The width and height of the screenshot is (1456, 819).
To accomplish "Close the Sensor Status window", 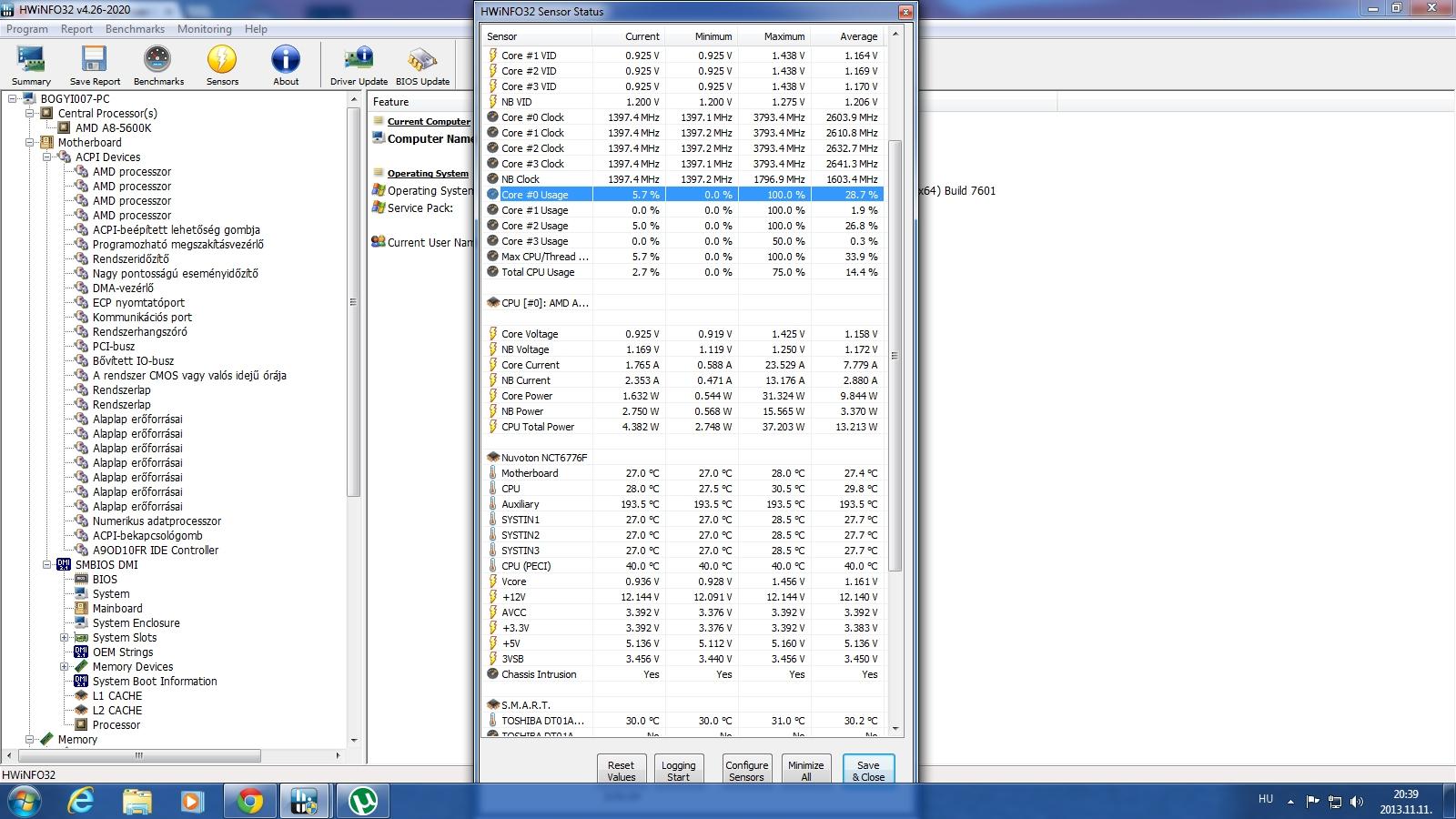I will [905, 12].
